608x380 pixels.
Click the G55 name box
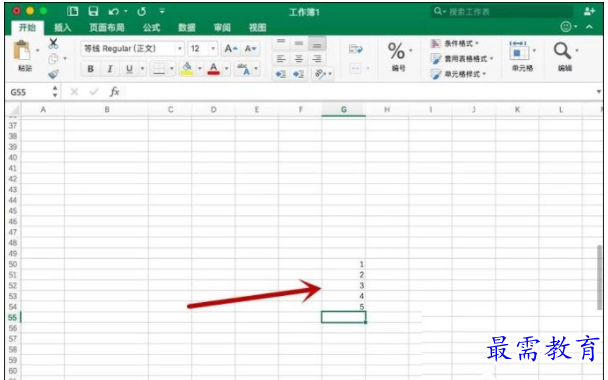(29, 92)
